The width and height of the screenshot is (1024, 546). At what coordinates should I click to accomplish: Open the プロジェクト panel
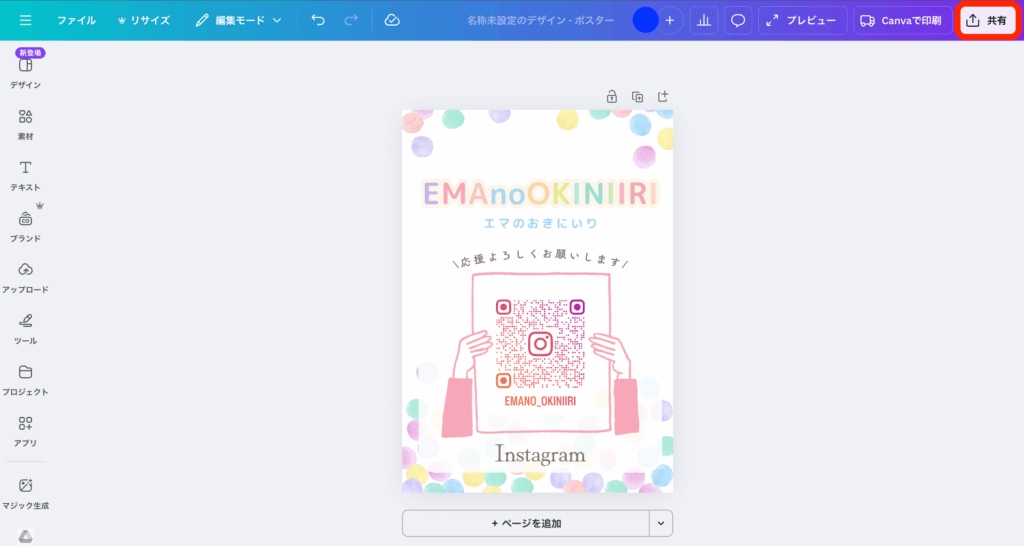[25, 379]
